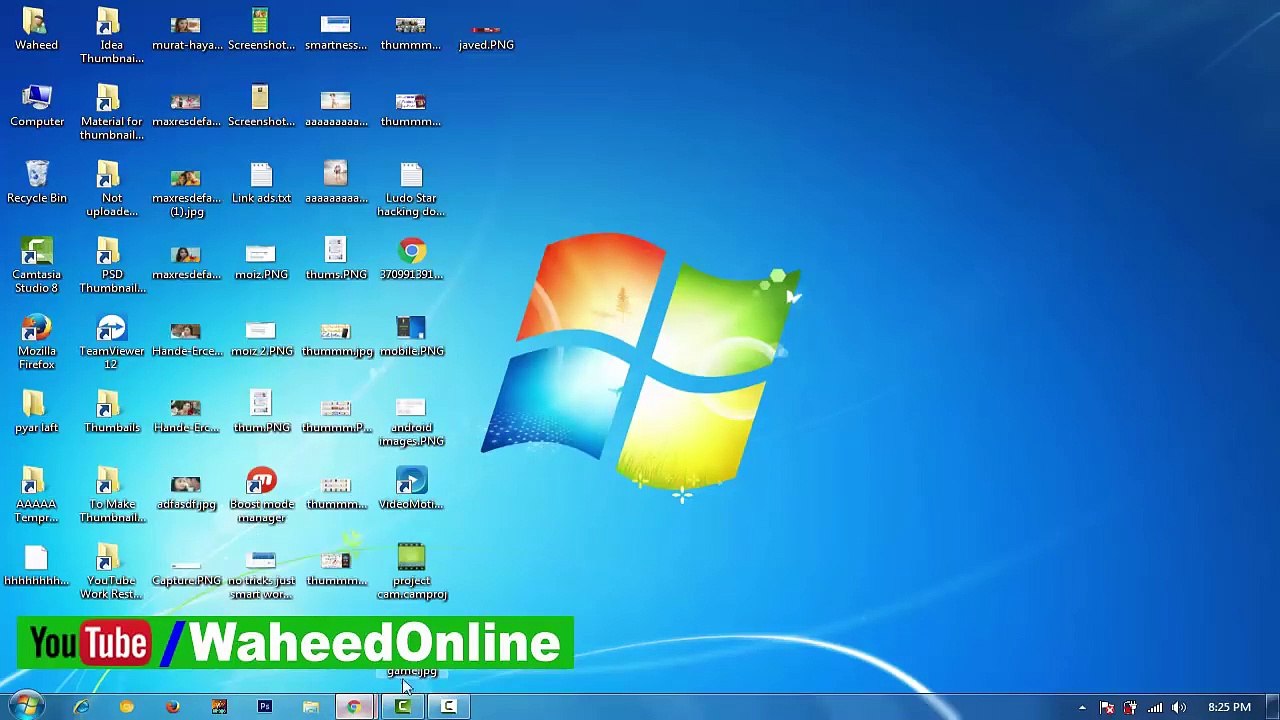Open Photoshop from the taskbar
The image size is (1280, 720).
[265, 707]
